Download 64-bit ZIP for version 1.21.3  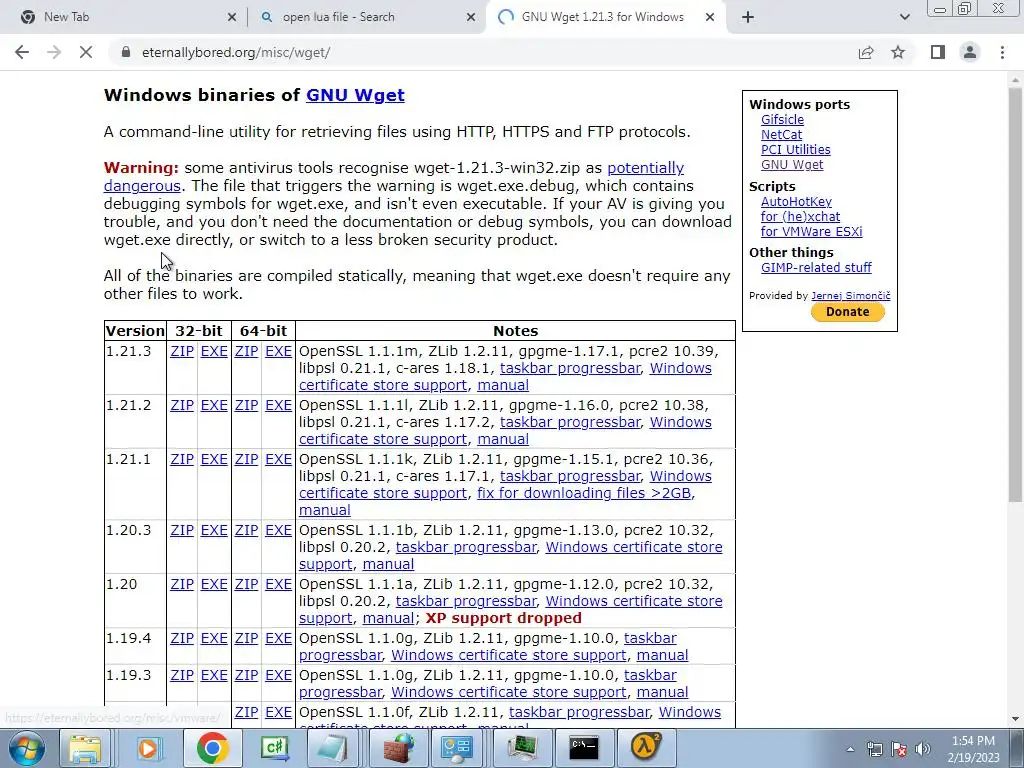[x=246, y=351]
